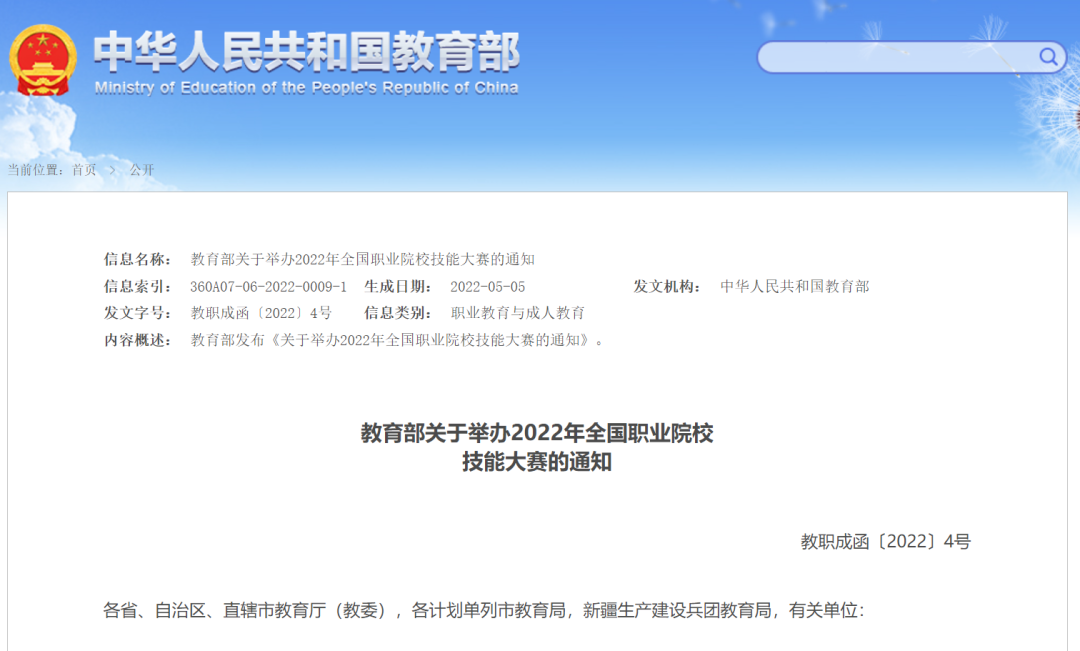Click the right-aligned 教职成函〔2022〕4号 line
Viewport: 1080px width, 651px height.
click(x=886, y=542)
